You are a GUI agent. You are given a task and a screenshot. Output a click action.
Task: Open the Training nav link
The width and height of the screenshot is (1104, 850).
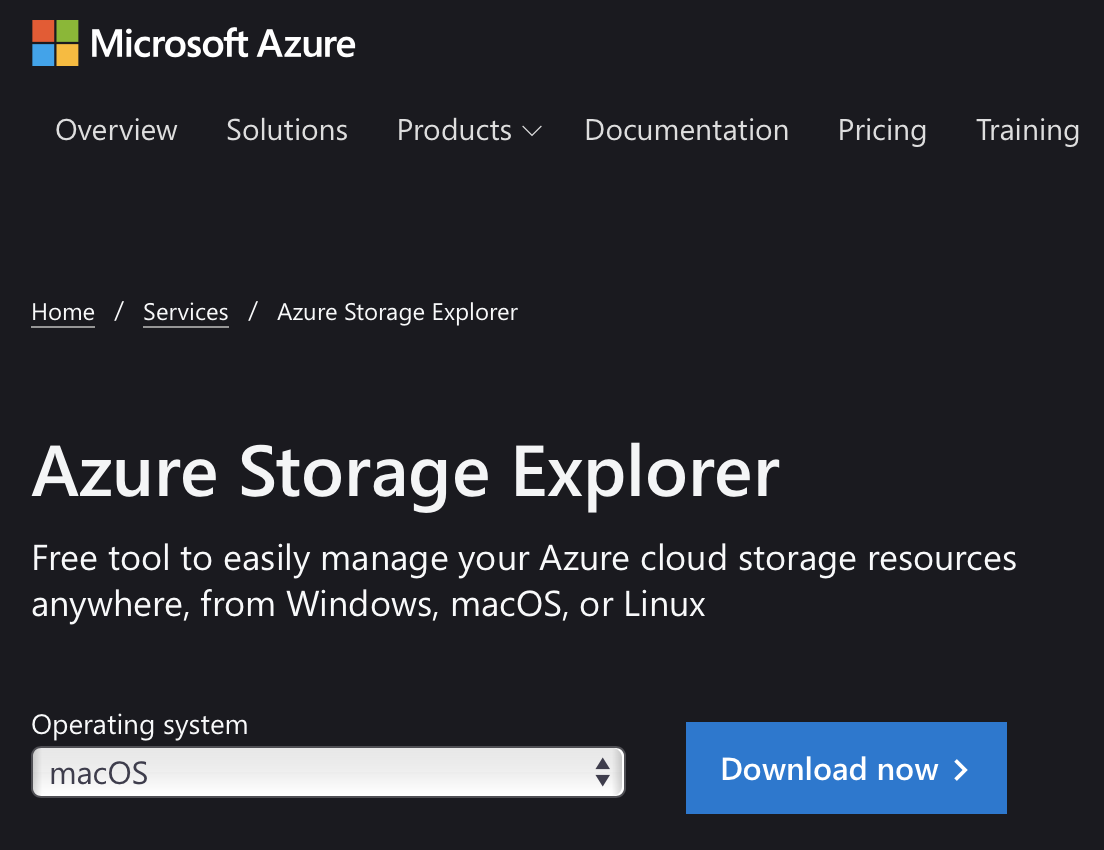(1027, 131)
